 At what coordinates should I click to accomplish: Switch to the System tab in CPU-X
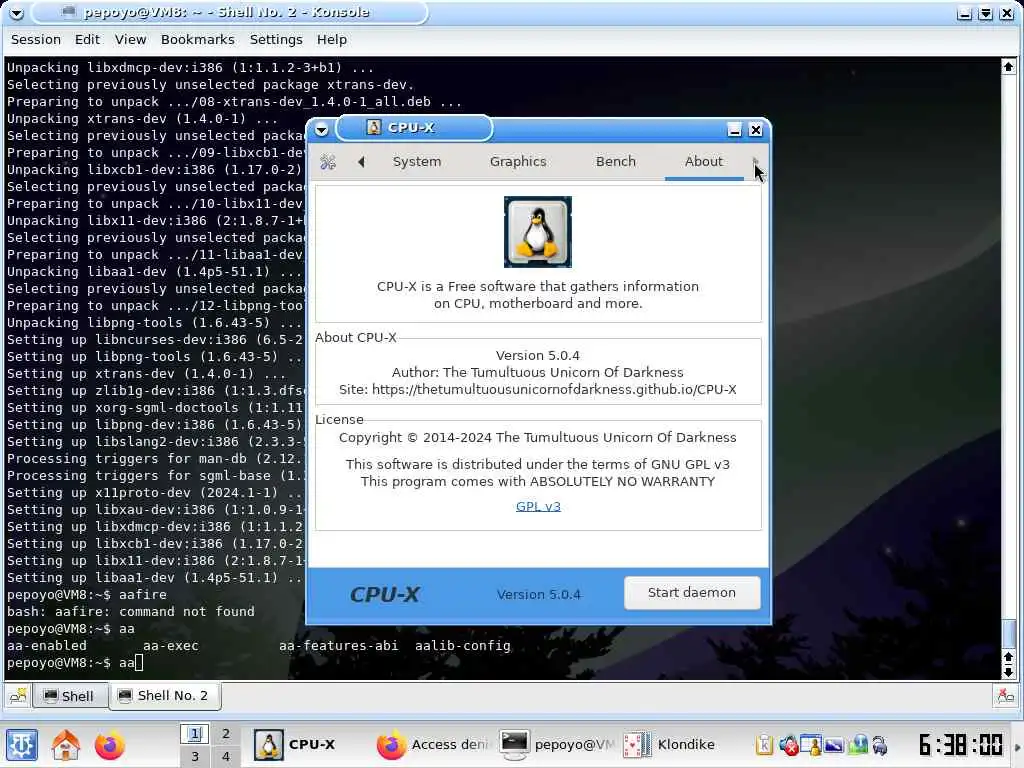pyautogui.click(x=417, y=161)
